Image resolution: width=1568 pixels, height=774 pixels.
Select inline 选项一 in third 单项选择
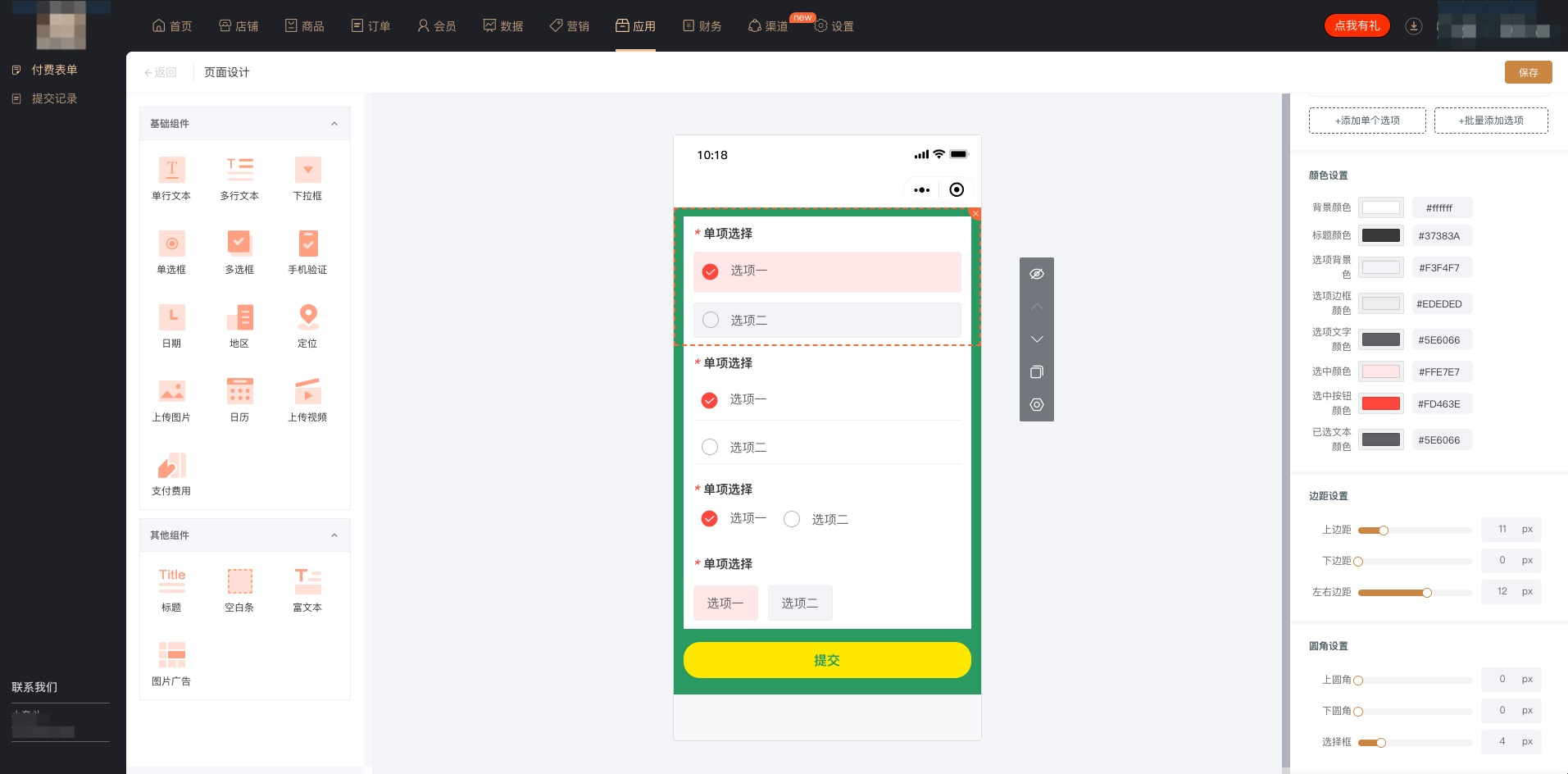734,518
